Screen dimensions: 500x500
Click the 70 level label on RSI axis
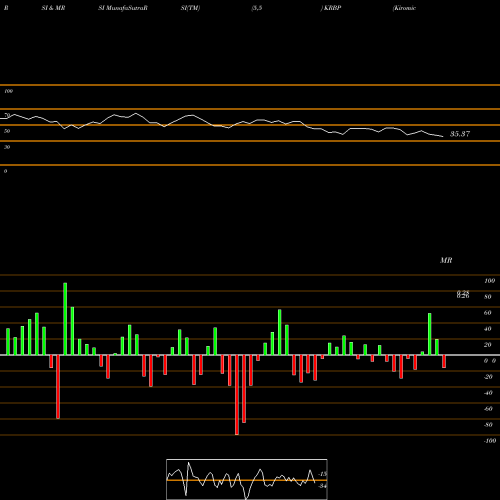[7, 115]
